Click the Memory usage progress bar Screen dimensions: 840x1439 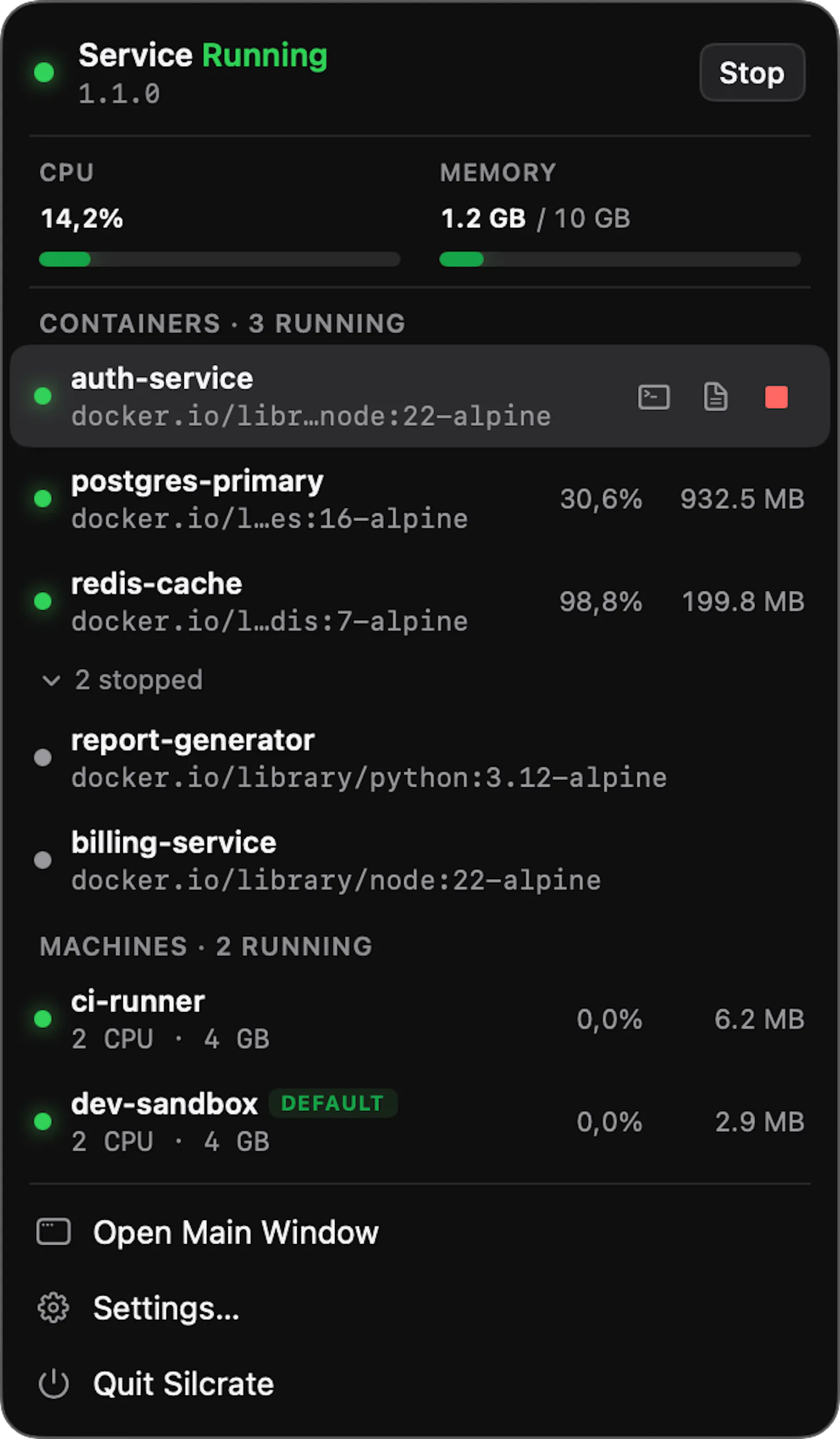pos(619,259)
